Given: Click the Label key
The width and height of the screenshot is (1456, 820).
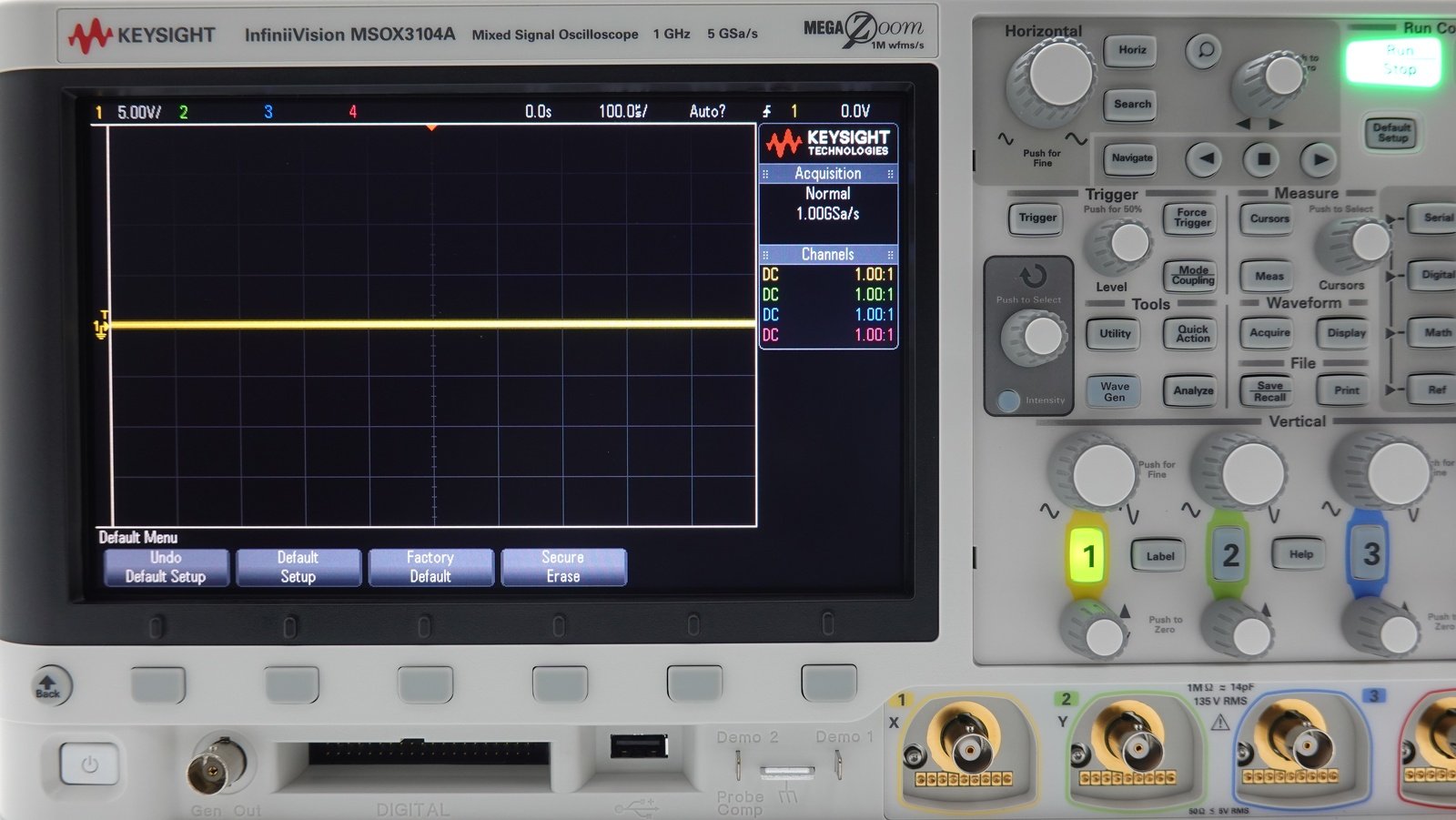Looking at the screenshot, I should click(x=1159, y=556).
